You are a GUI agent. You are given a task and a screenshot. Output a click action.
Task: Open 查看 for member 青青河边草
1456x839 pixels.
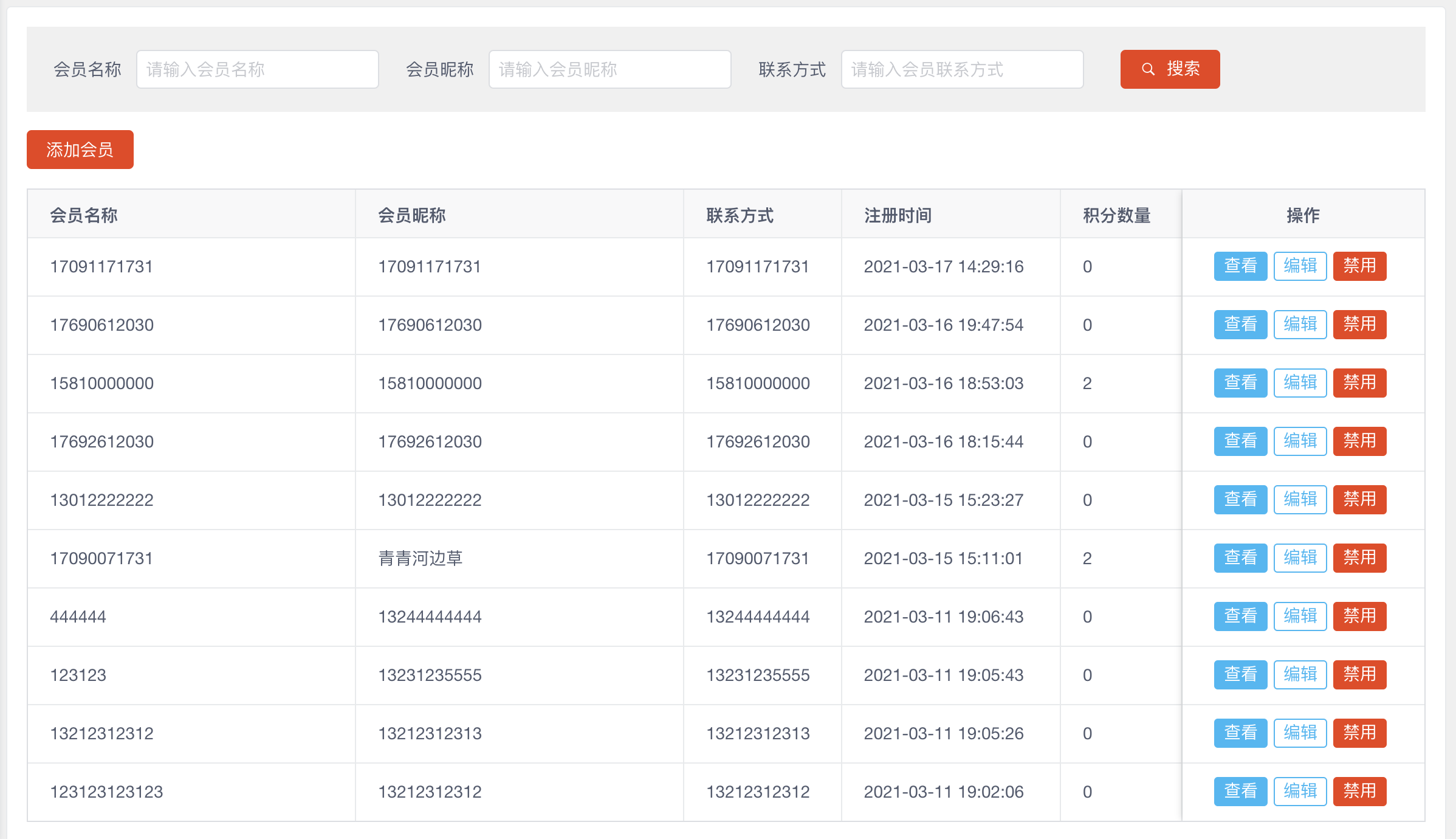coord(1241,558)
